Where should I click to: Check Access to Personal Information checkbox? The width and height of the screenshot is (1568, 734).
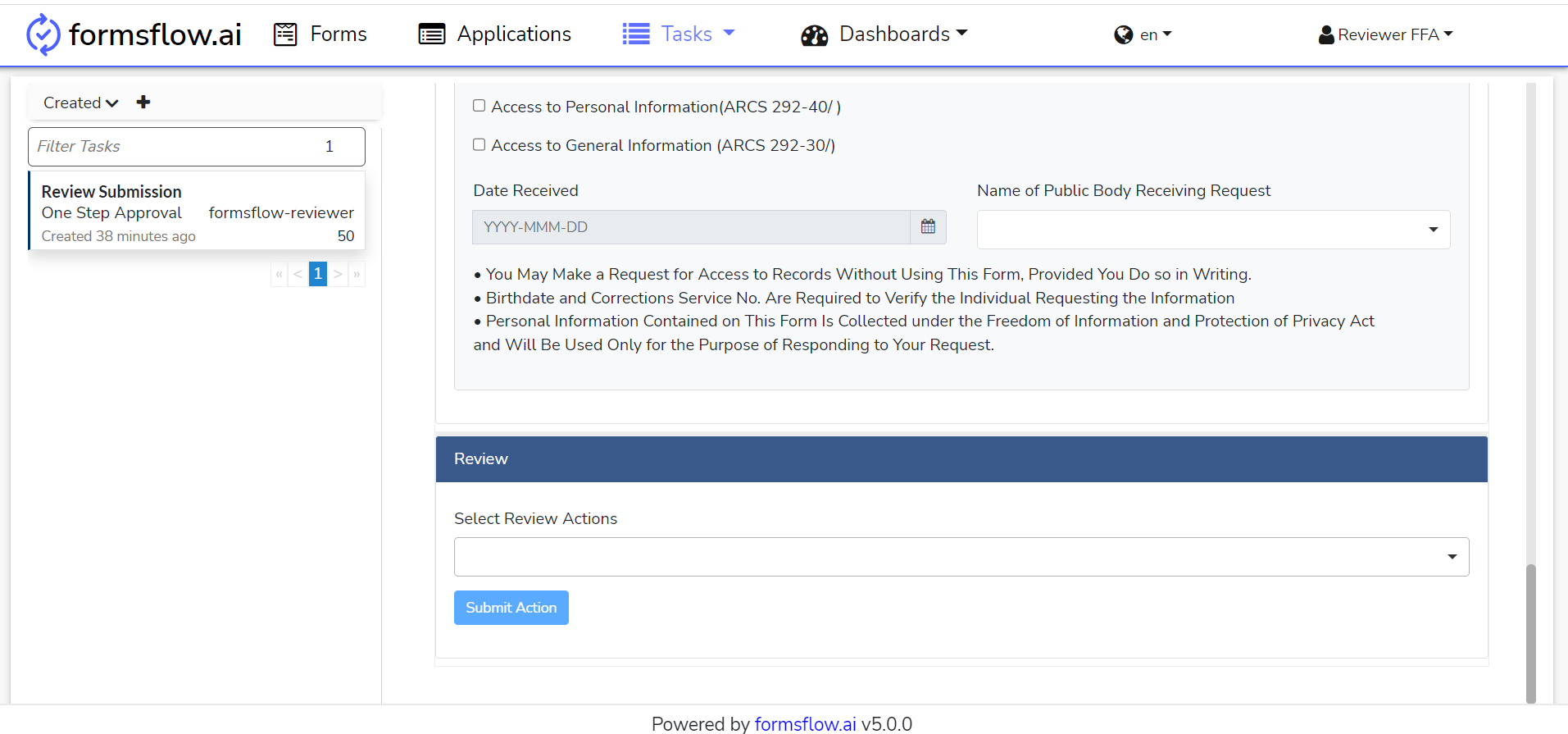tap(479, 106)
